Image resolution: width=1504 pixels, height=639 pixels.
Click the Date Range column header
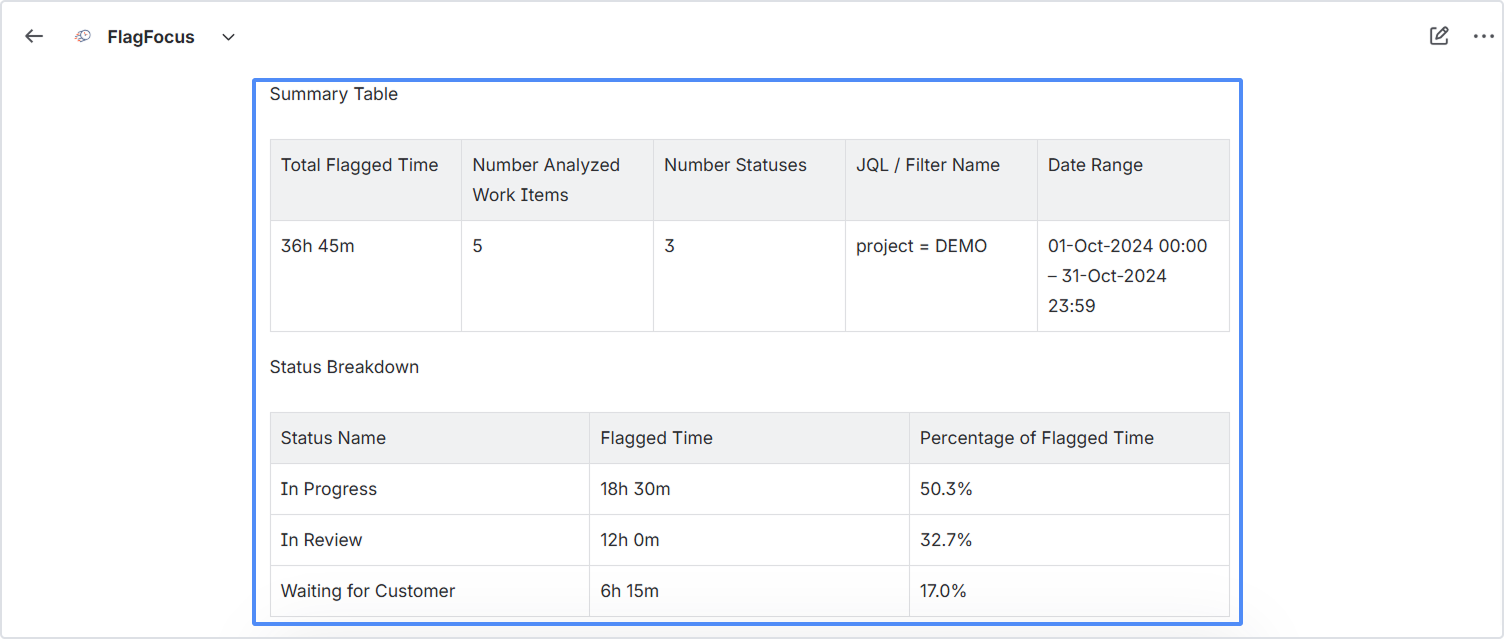tap(1133, 180)
